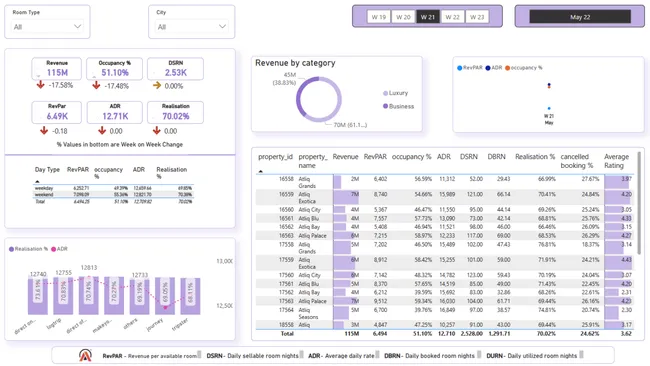Open the Room Type dropdown

(x=47, y=27)
